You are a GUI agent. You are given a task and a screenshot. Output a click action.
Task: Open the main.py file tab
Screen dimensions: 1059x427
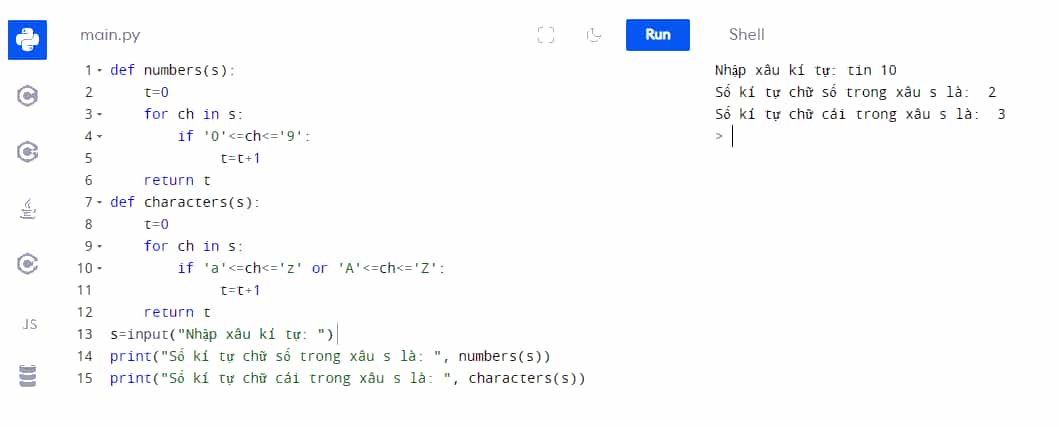110,35
